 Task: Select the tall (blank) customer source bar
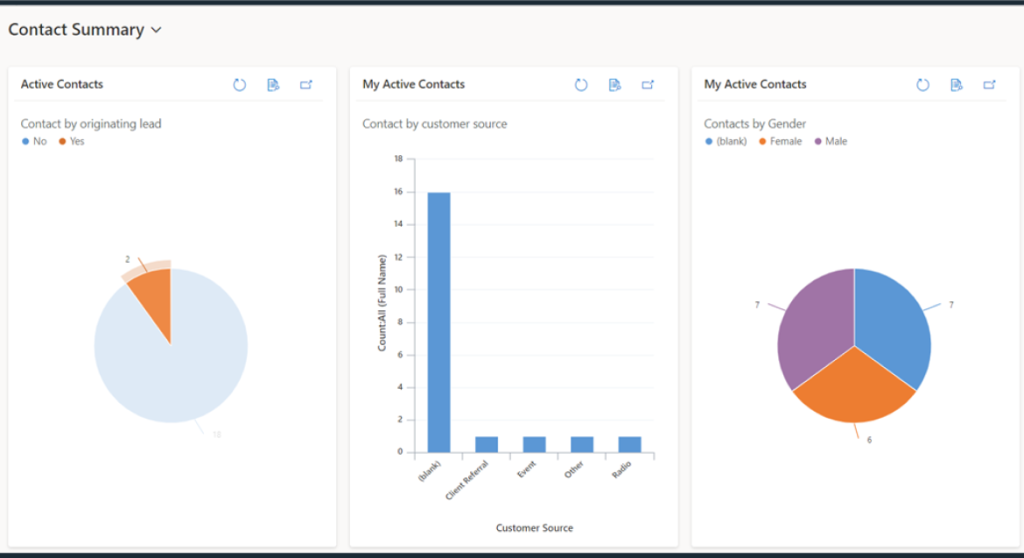coord(439,320)
